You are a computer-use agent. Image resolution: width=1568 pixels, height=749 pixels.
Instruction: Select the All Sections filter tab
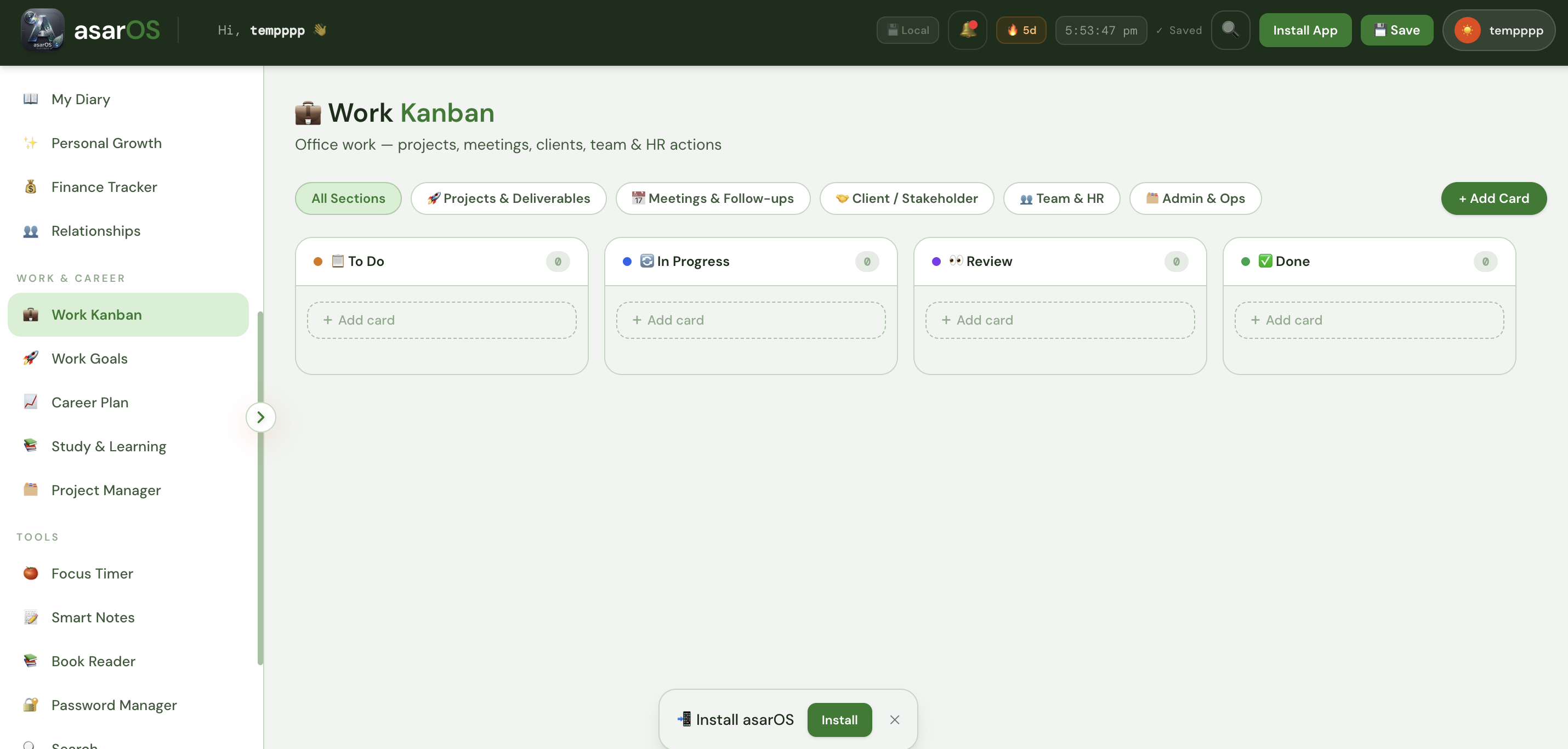[348, 198]
